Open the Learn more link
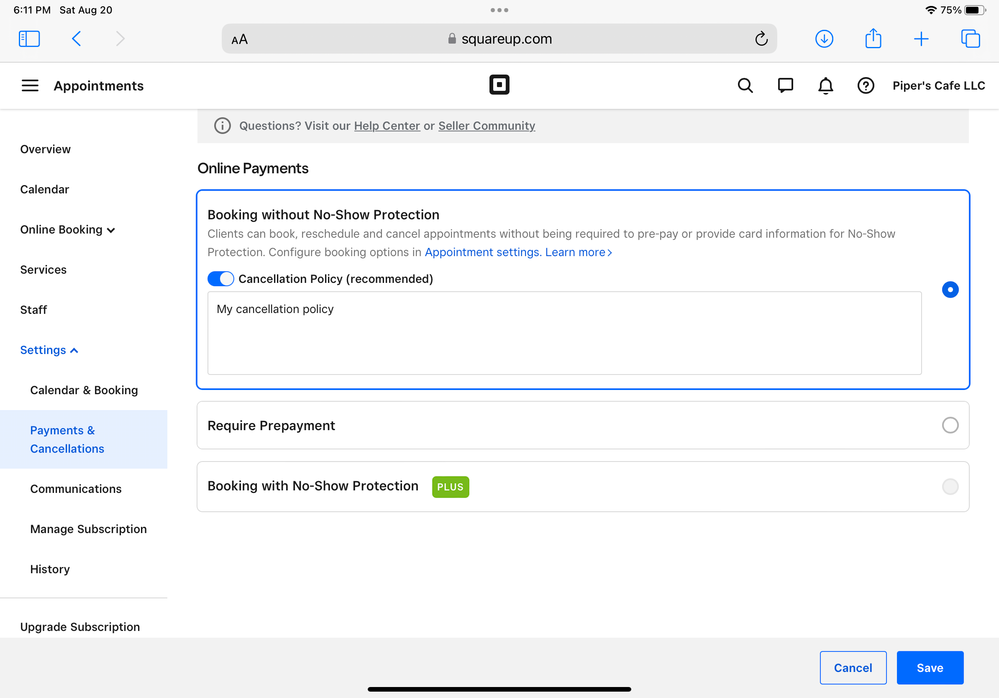This screenshot has height=698, width=999. coord(578,252)
